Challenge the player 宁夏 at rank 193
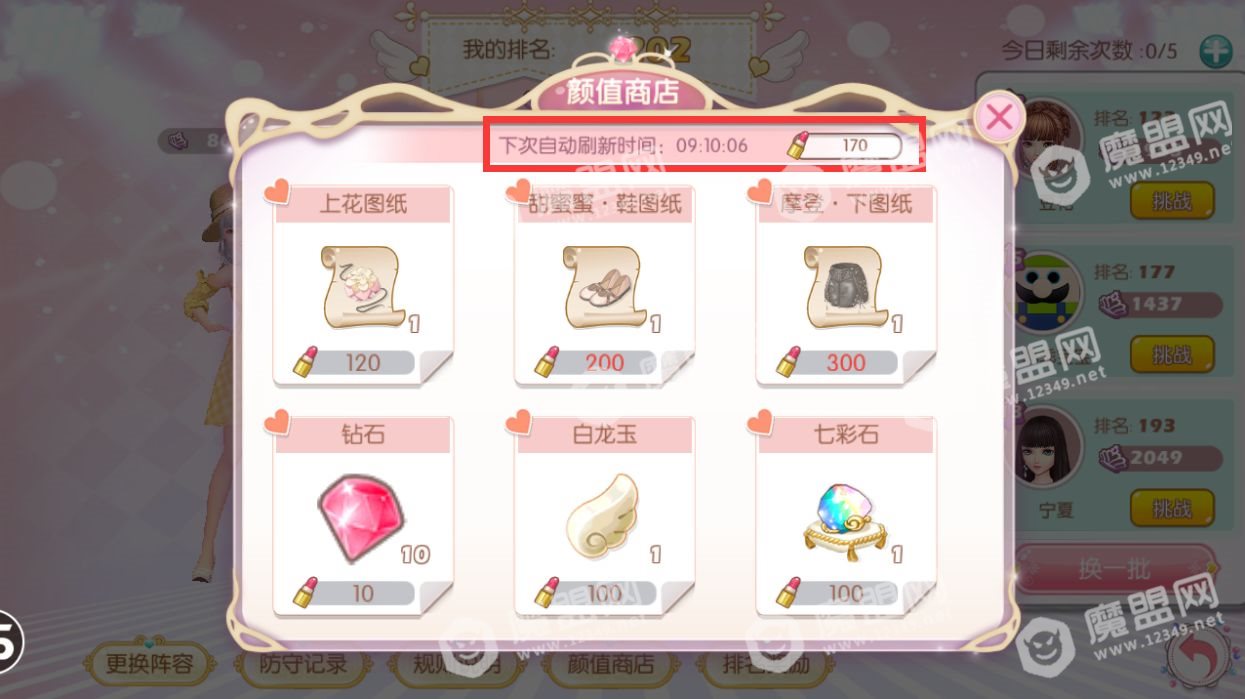The width and height of the screenshot is (1245, 699). [1172, 509]
